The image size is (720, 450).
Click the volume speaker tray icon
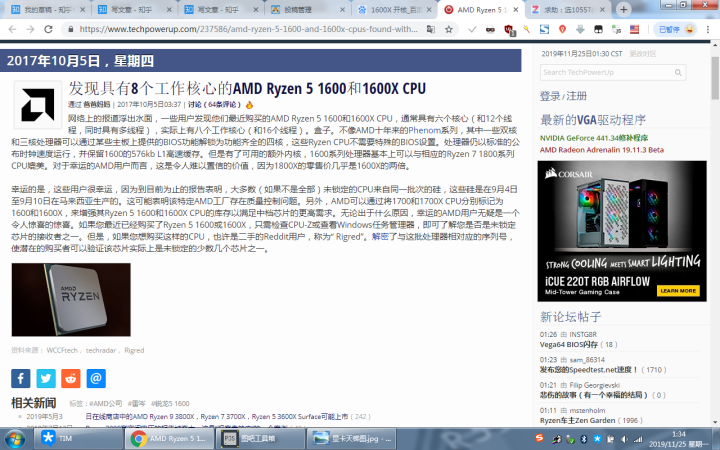(x=624, y=439)
